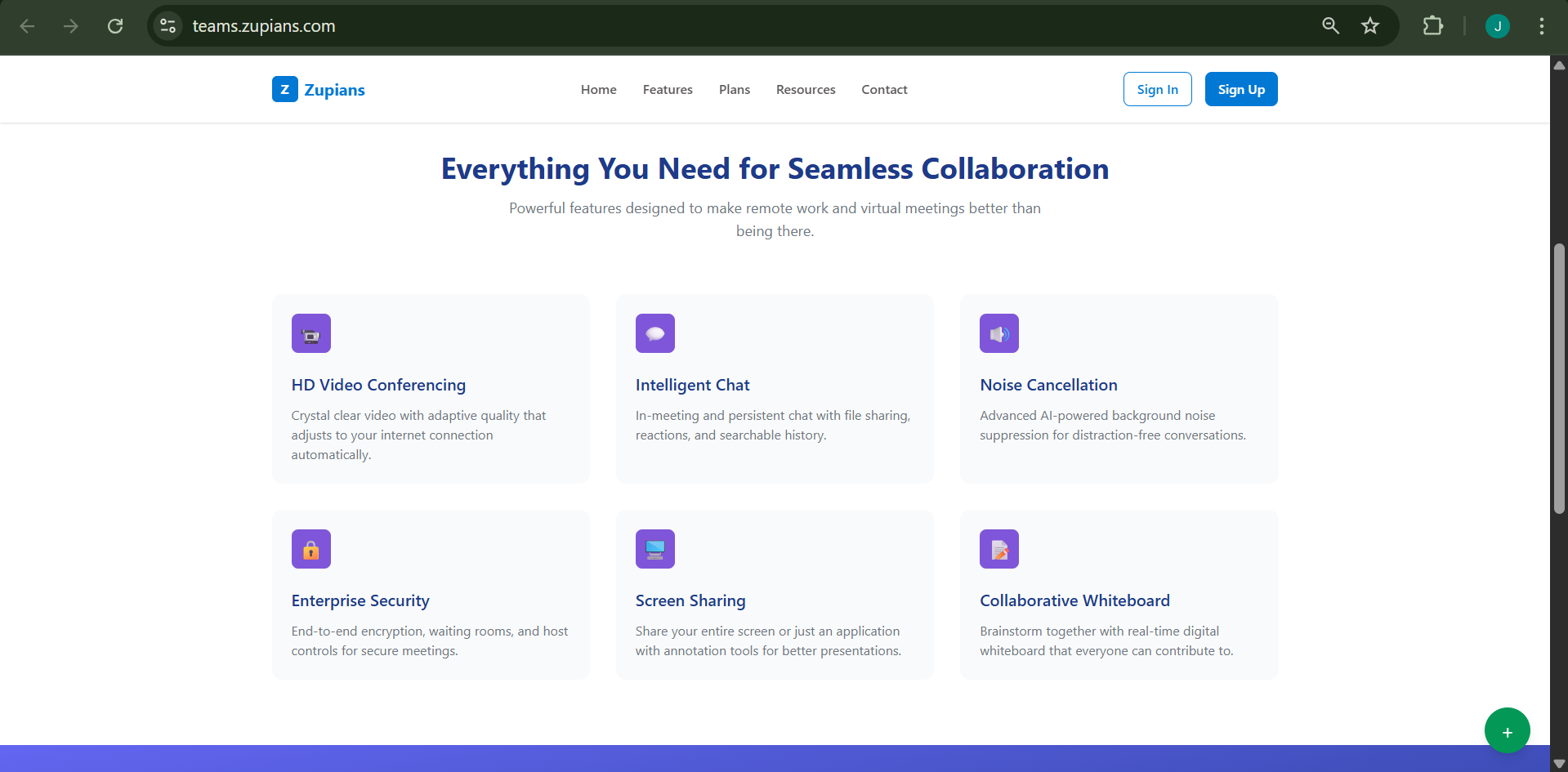Image resolution: width=1568 pixels, height=772 pixels.
Task: Open the site information icon in address bar
Action: click(168, 26)
